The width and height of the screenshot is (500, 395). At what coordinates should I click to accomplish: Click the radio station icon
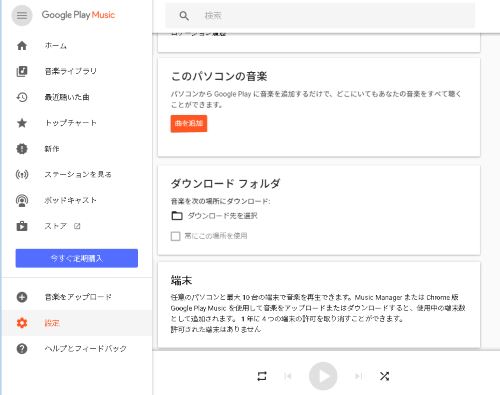click(x=22, y=174)
